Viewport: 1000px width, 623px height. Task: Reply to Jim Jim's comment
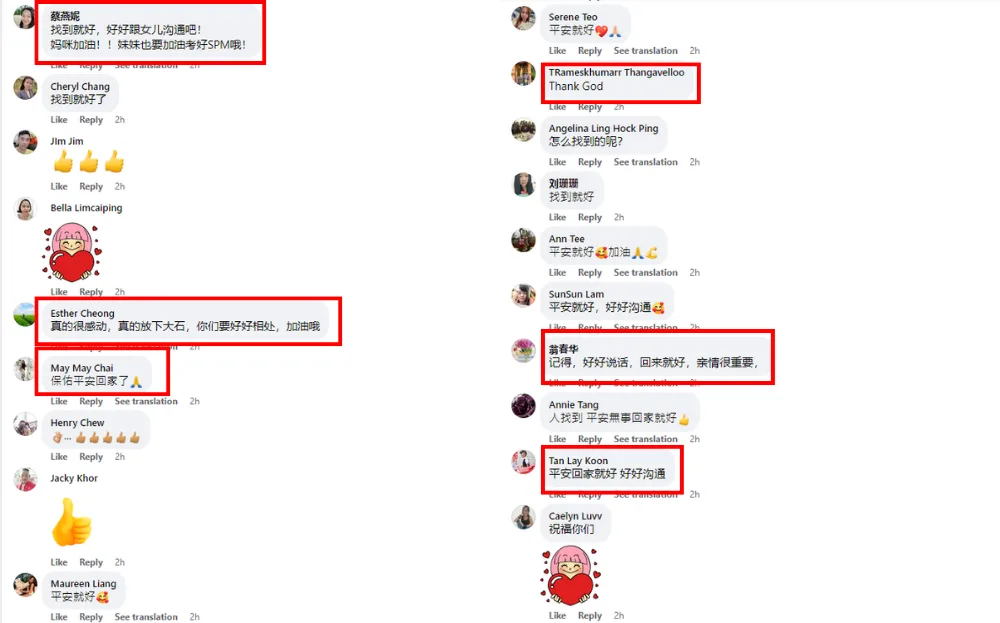(91, 186)
